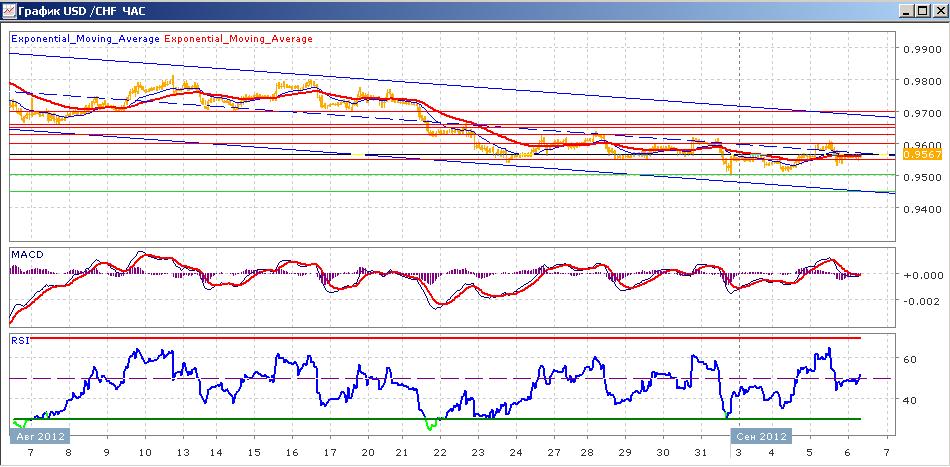Minimize the USD/CHF chart window

[x=906, y=11]
